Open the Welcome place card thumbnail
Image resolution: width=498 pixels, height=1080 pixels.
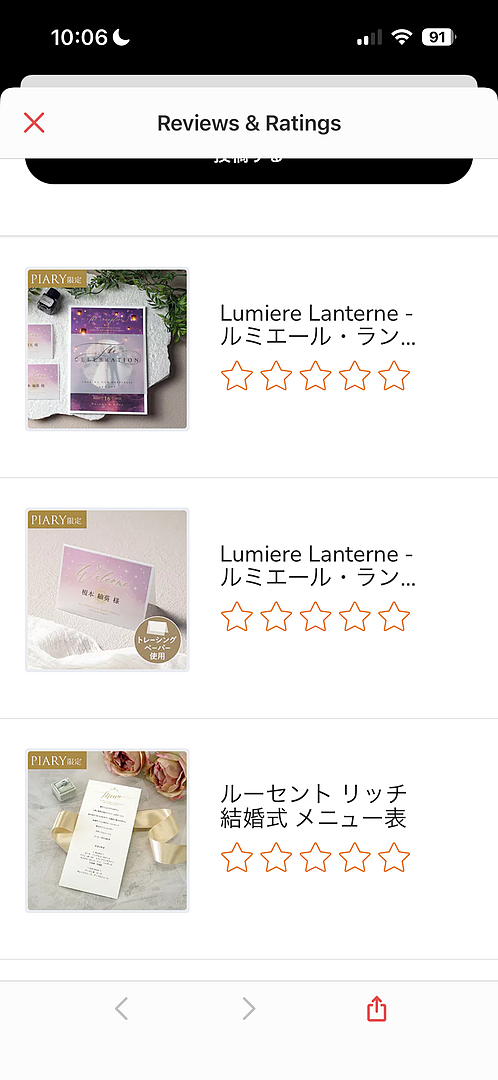point(107,590)
